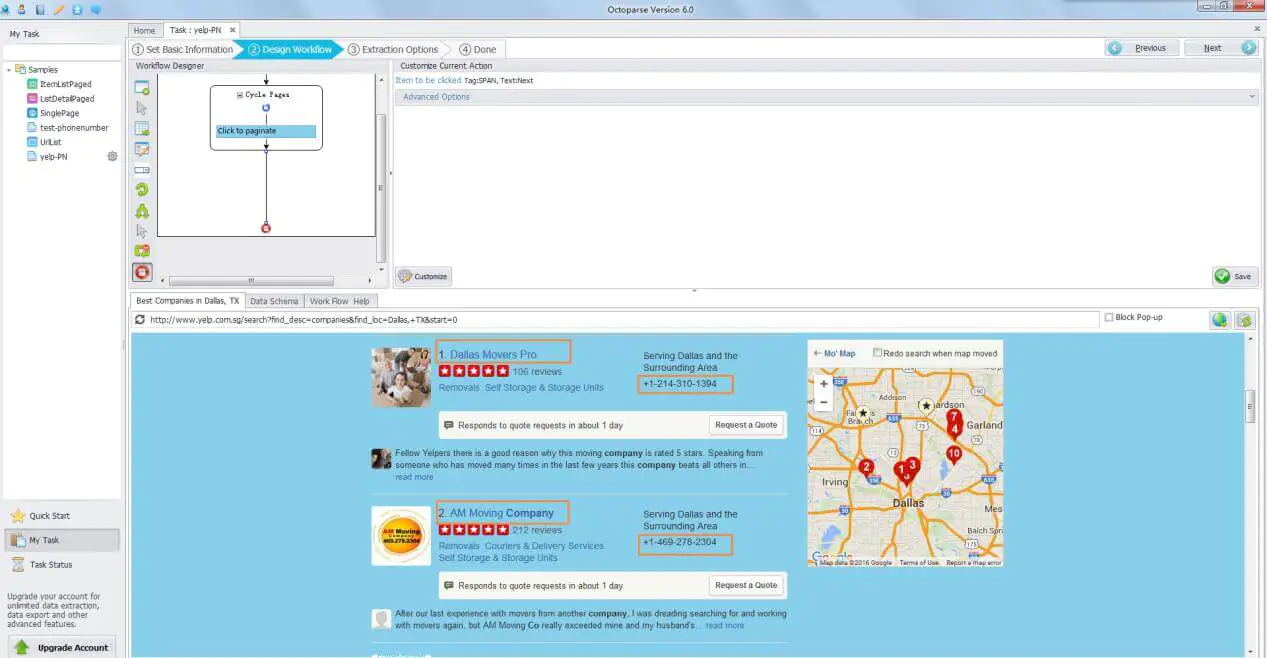Click map pin number 10
1267x658 pixels.
tap(954, 454)
